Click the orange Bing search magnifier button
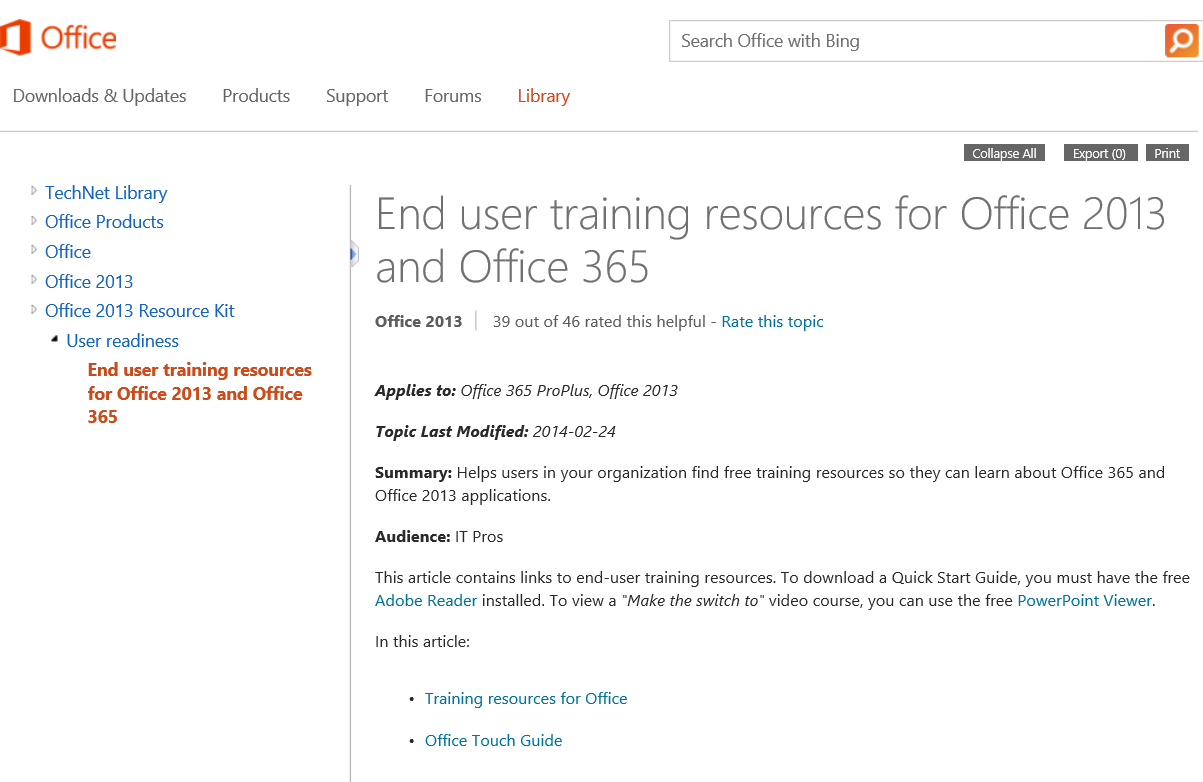The width and height of the screenshot is (1203, 782). 1181,41
